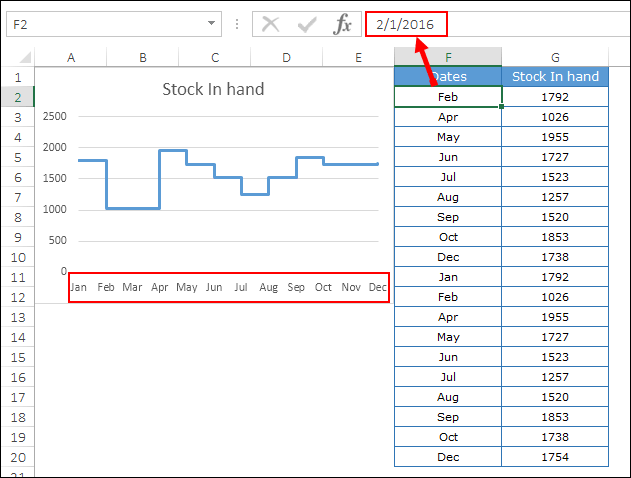Select cell with Dec in row 10
Screen dimensions: 631x478
[448, 257]
